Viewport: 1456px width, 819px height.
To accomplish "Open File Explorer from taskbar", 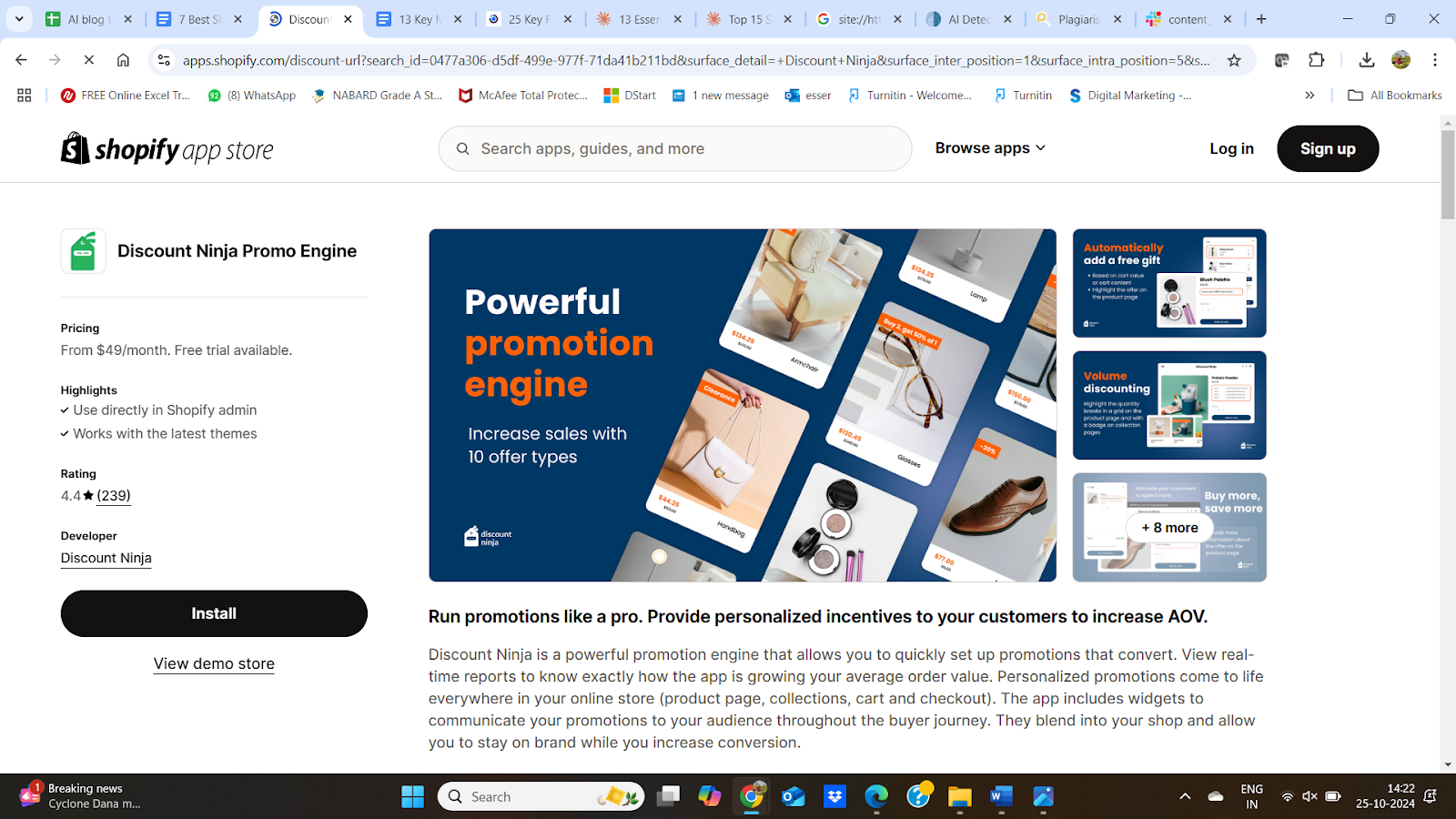I will click(x=959, y=796).
